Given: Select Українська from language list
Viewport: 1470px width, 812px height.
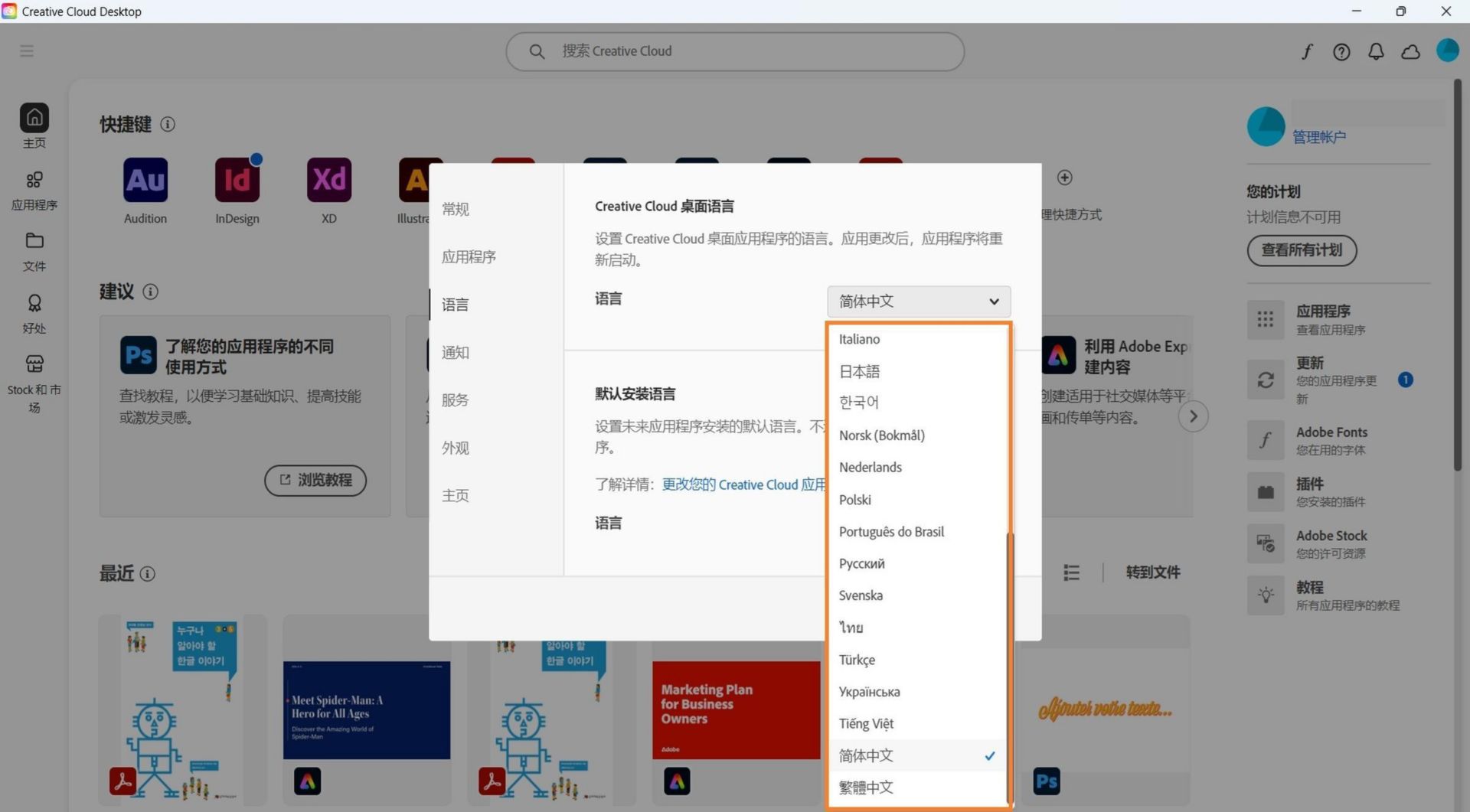Looking at the screenshot, I should click(x=917, y=692).
